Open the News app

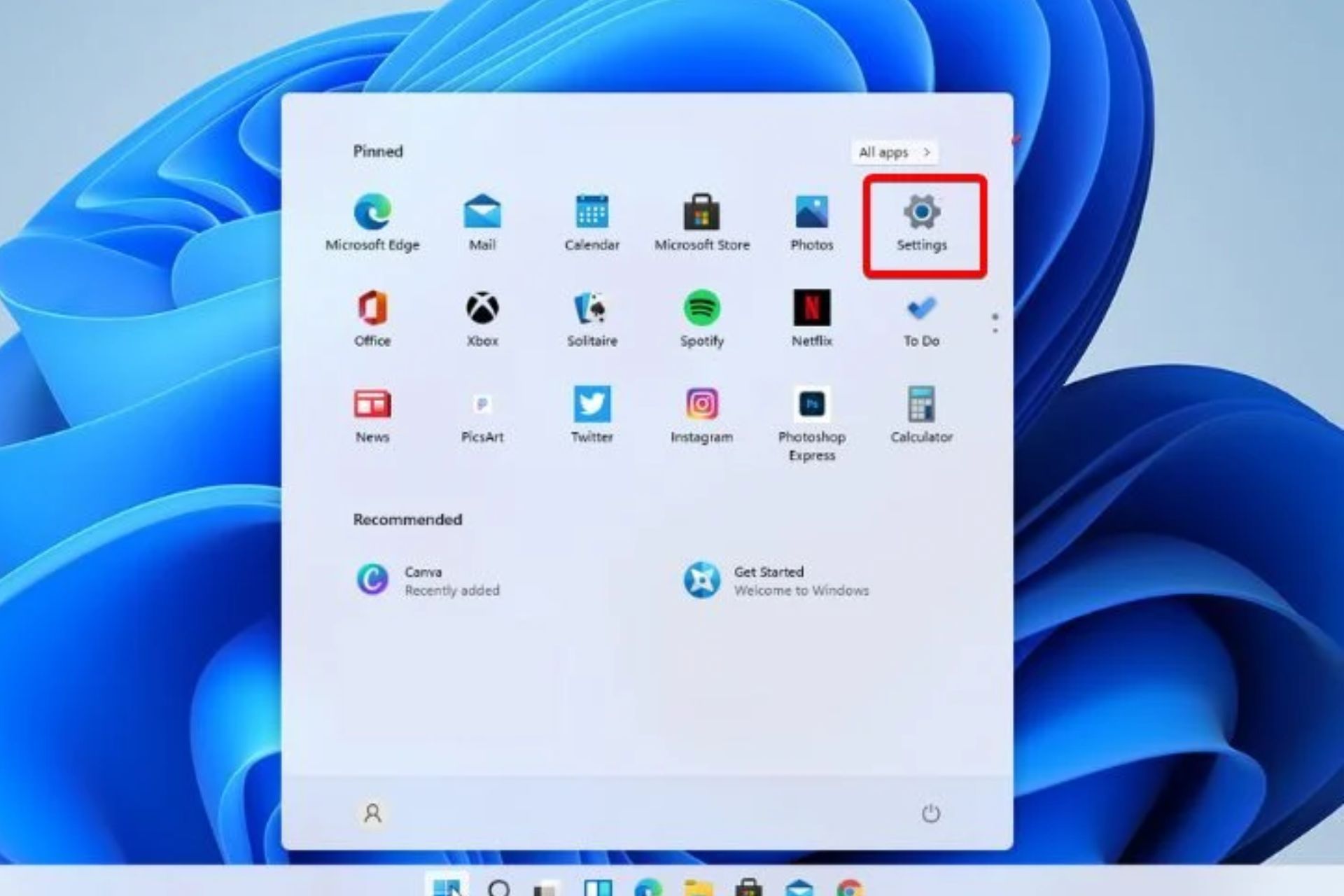(372, 414)
